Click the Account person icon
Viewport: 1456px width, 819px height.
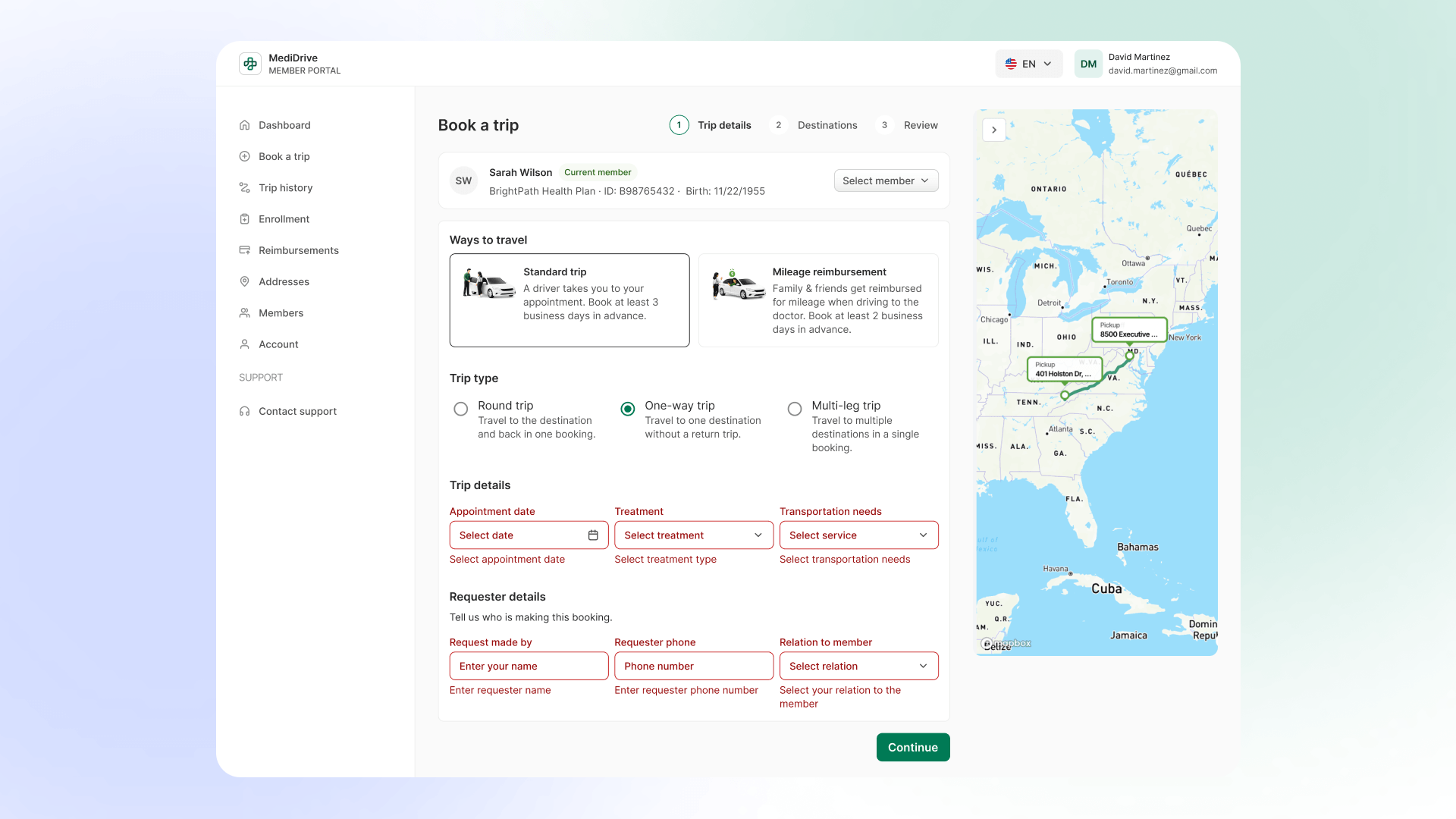tap(244, 344)
